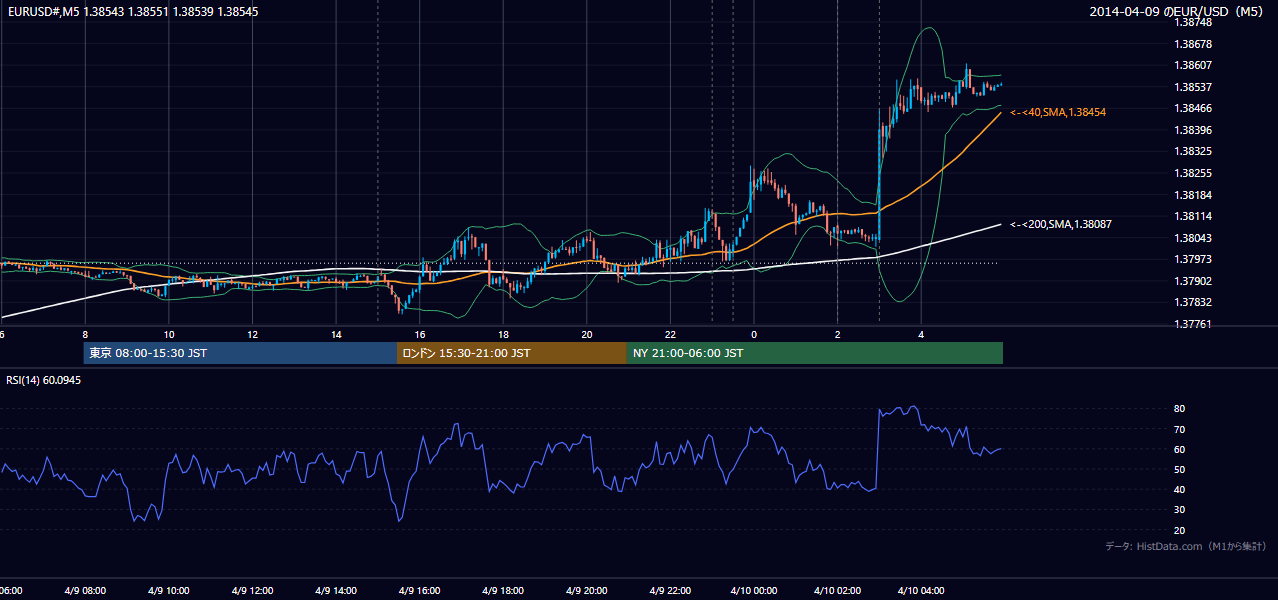Click the 4/9 16:00 time axis label
The image size is (1278, 600).
point(420,590)
